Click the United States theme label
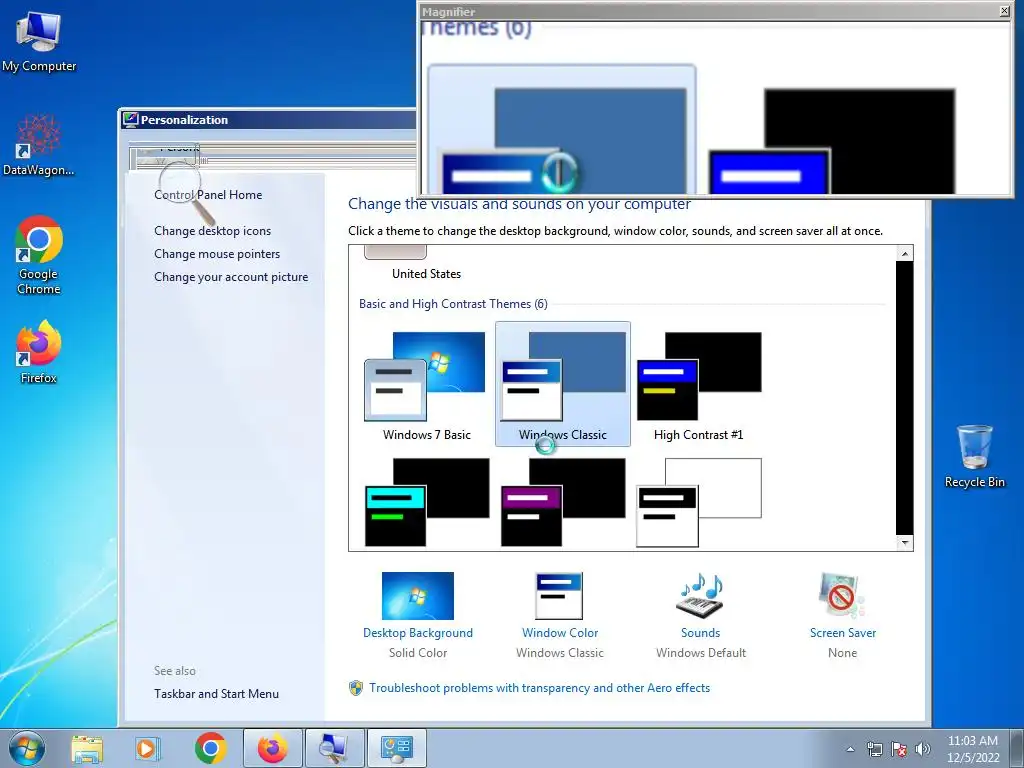Screen dimensions: 1024x768 (426, 274)
